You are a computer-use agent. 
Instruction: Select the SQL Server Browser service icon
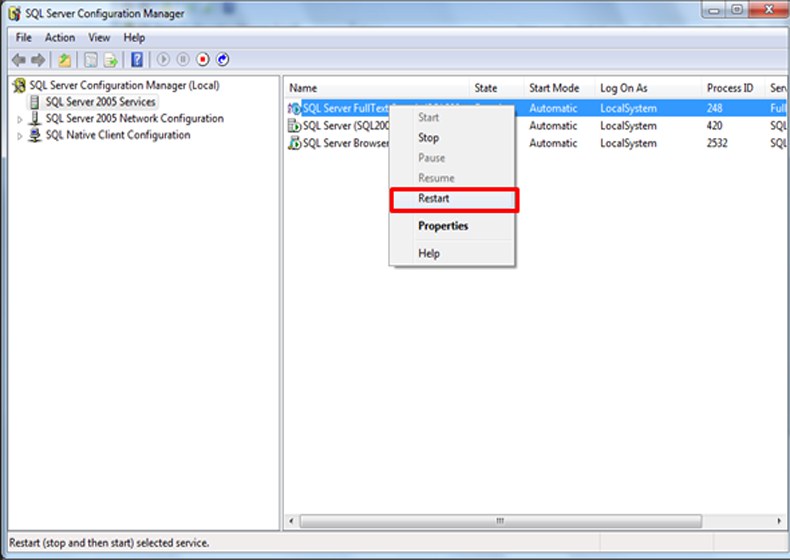294,143
